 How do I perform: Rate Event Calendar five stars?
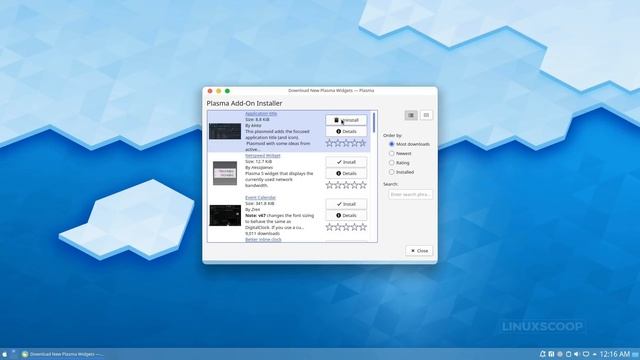pos(362,227)
